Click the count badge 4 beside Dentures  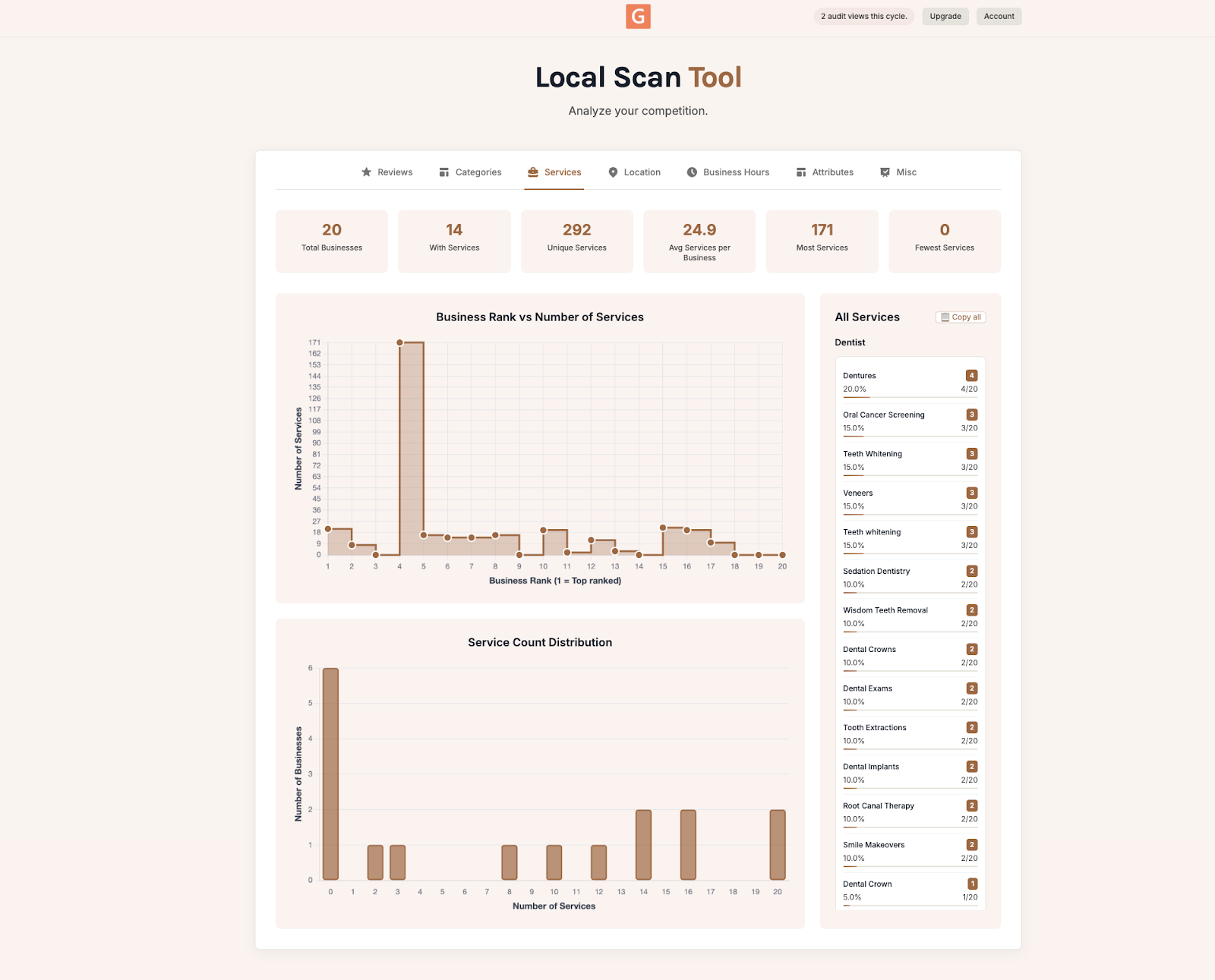click(971, 376)
